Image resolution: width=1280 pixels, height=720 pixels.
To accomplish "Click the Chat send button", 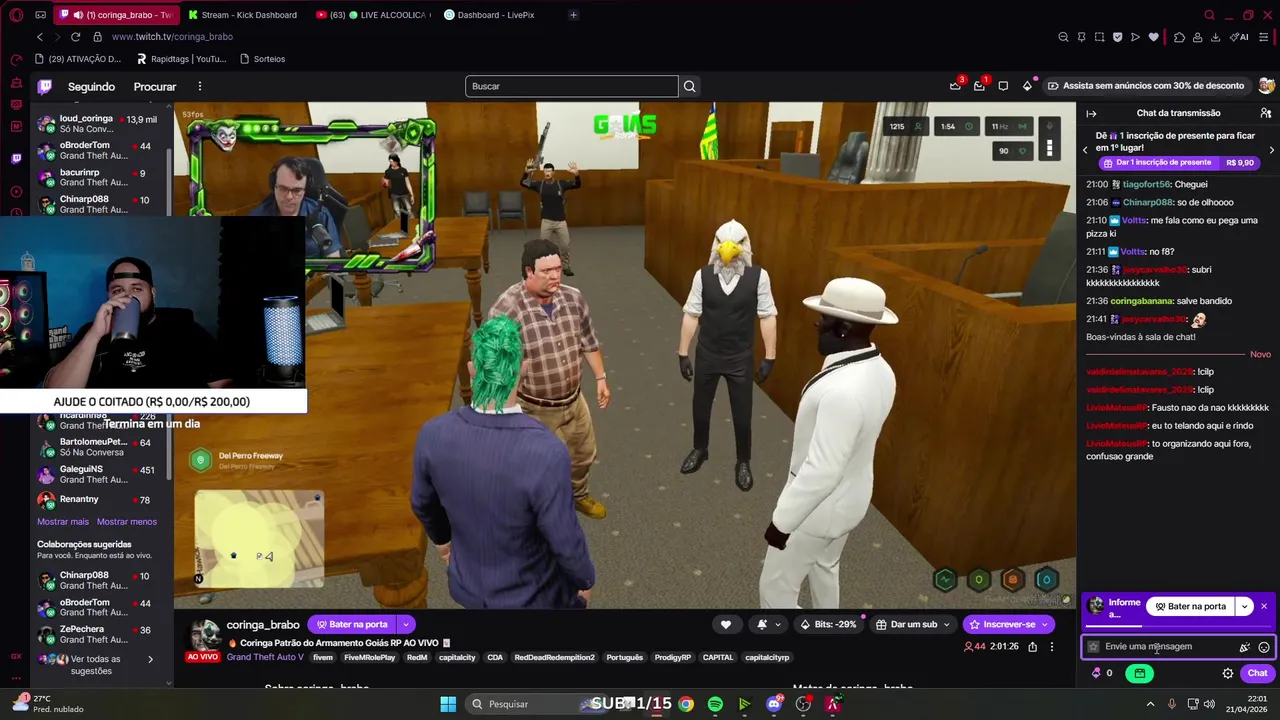I will 1257,673.
